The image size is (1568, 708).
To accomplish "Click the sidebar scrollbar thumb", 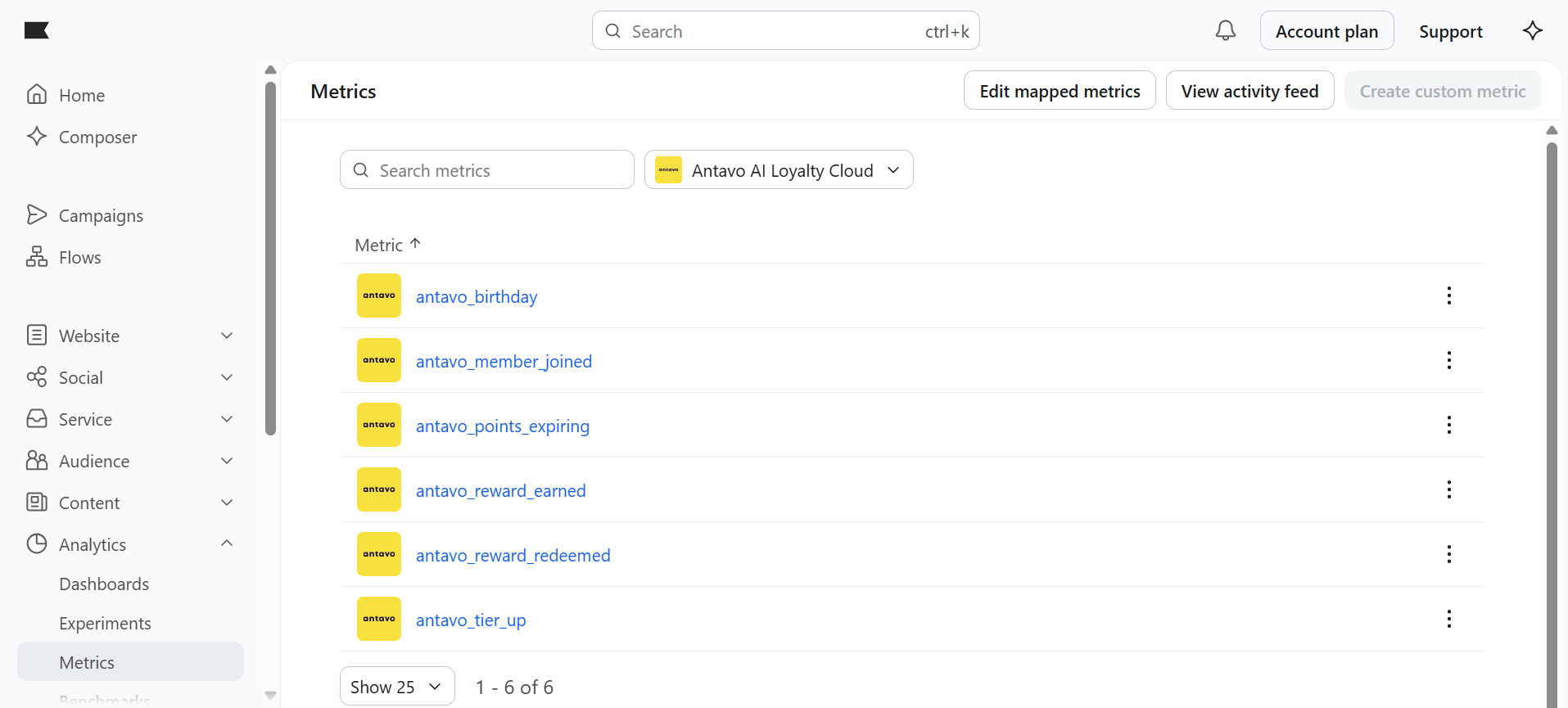I will click(x=271, y=258).
